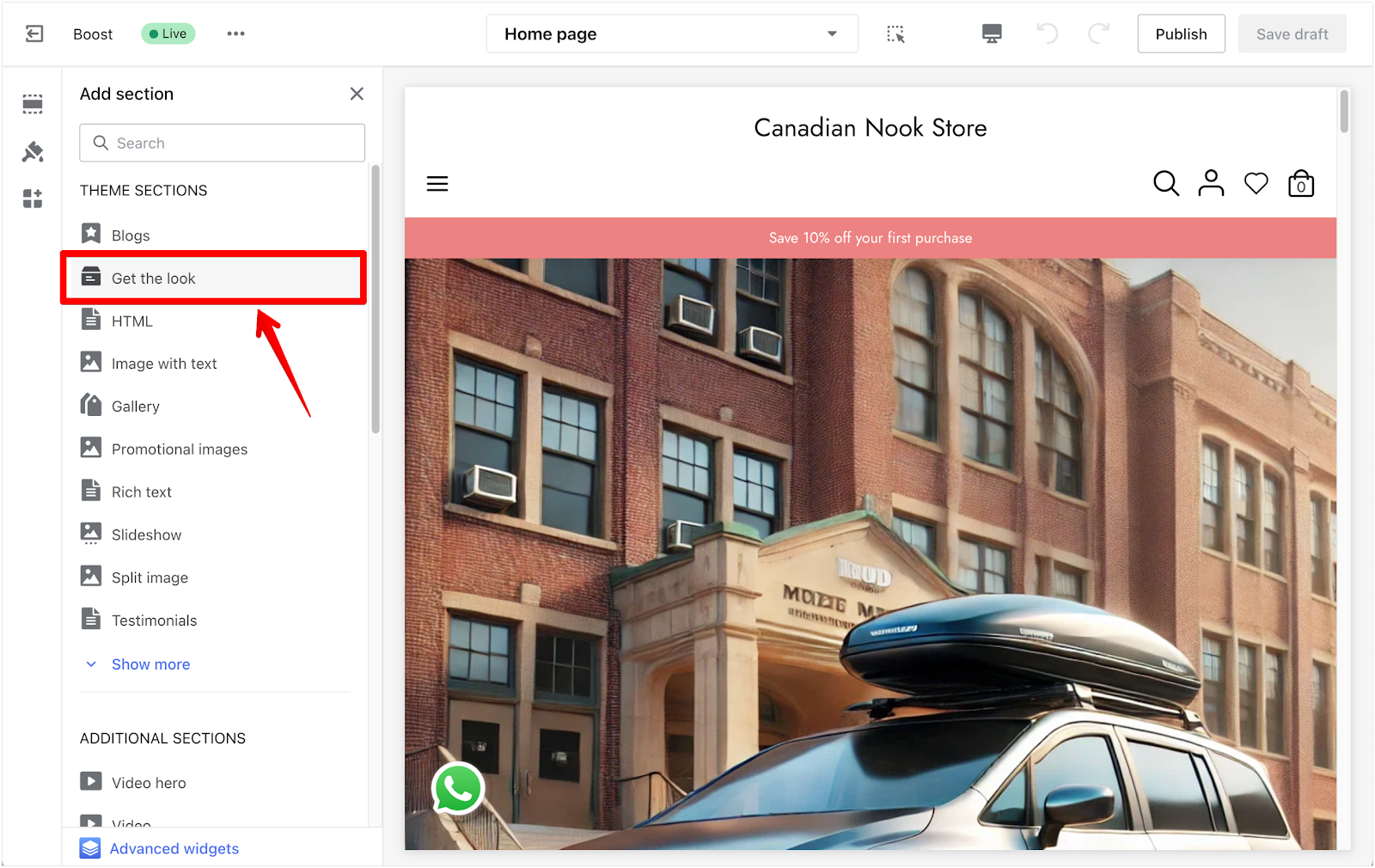Screen dimensions: 1375x868
Task: Open the hamburger menu in store preview
Action: (x=437, y=184)
